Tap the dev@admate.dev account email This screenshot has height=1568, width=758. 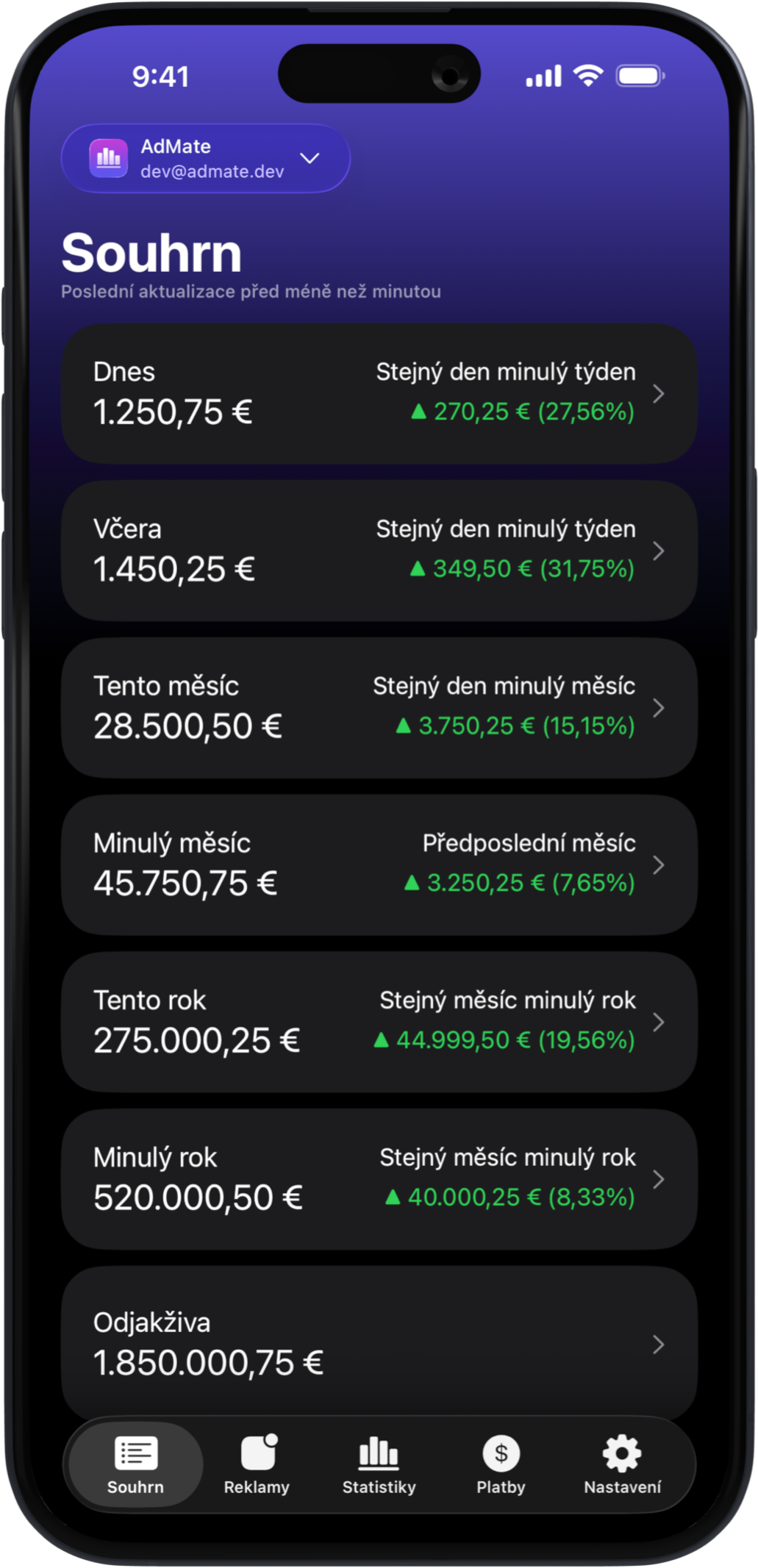pyautogui.click(x=212, y=171)
